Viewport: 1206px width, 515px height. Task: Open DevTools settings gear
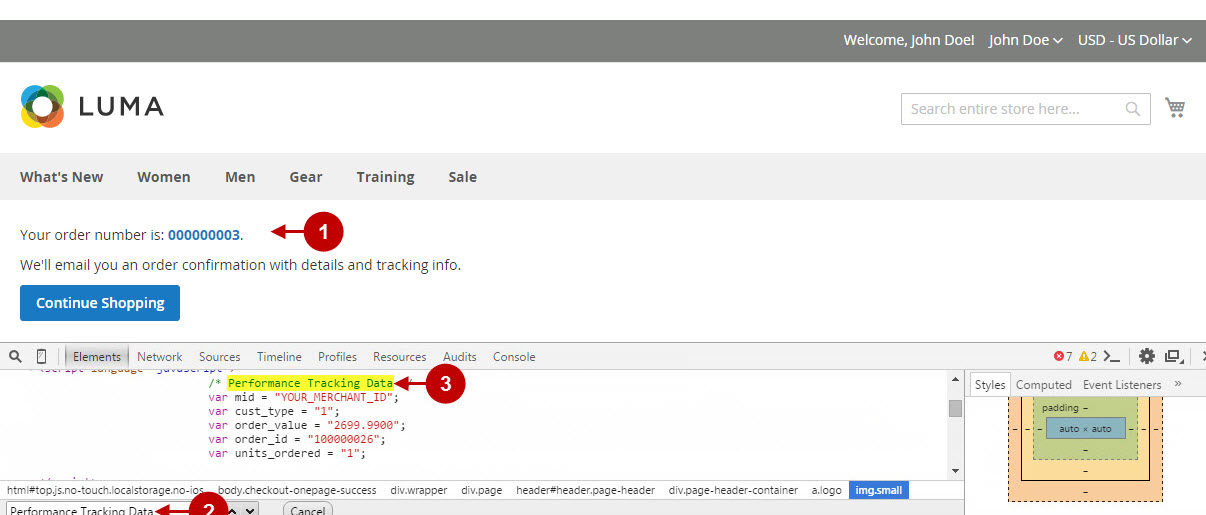[1146, 356]
